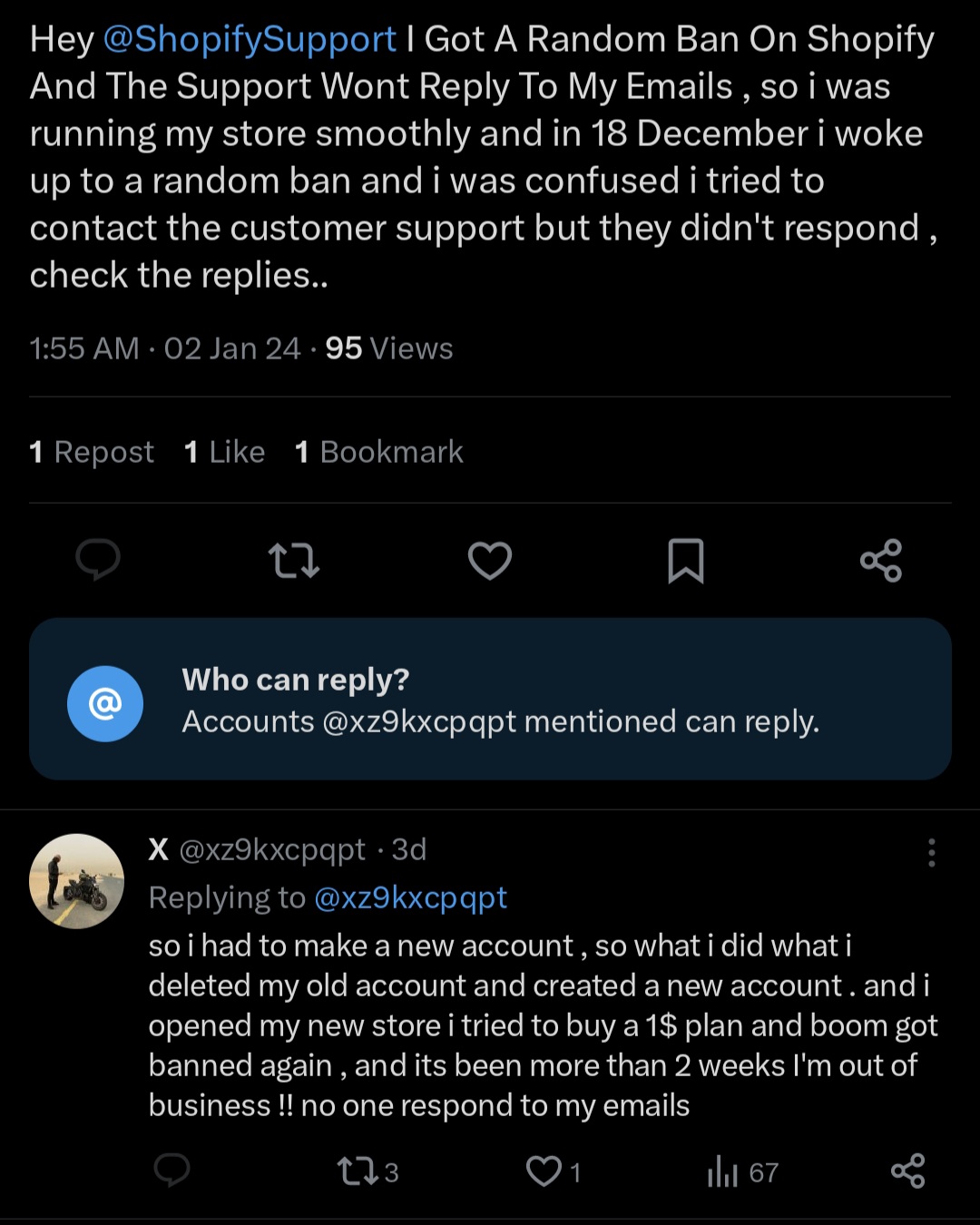Screen dimensions: 980x1225
Task: Repost the main tweet
Action: (294, 560)
